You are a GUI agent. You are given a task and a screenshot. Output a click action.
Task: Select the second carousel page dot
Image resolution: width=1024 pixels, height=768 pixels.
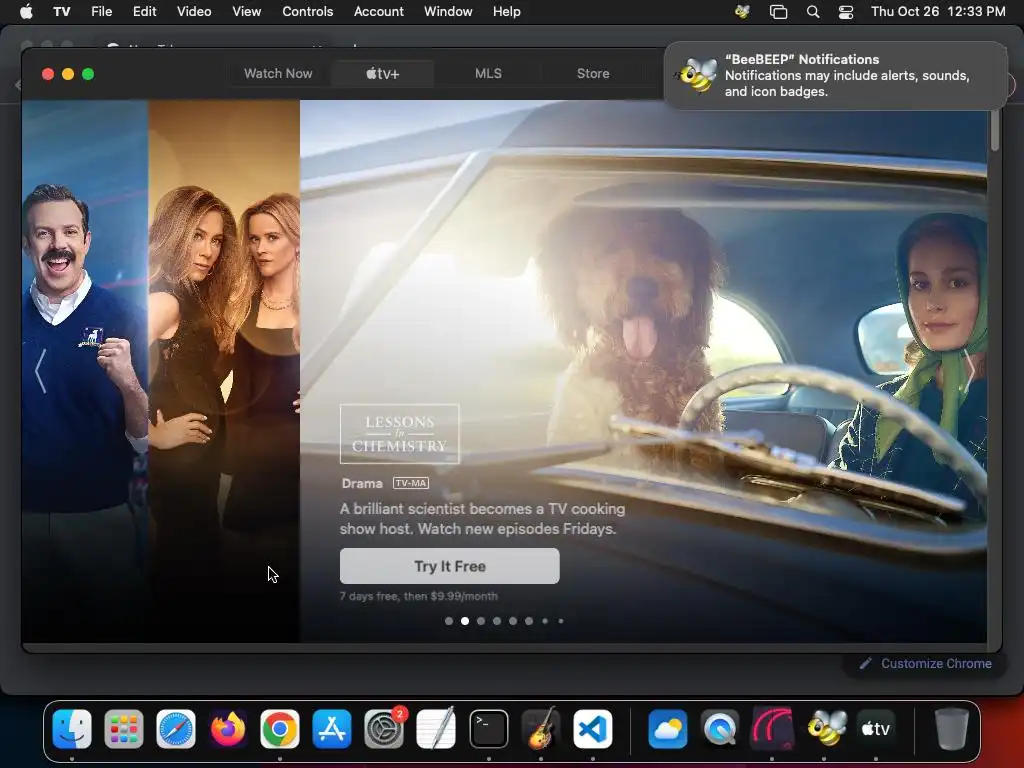tap(465, 621)
